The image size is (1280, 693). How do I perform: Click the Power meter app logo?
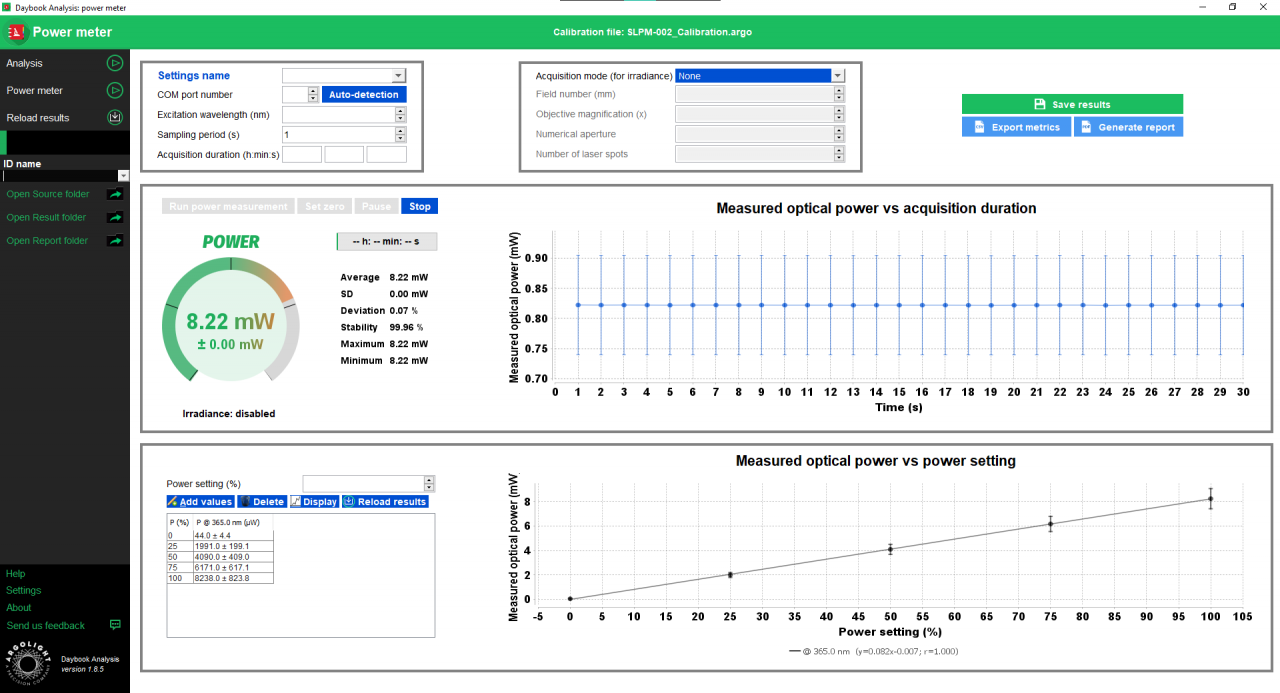16,32
